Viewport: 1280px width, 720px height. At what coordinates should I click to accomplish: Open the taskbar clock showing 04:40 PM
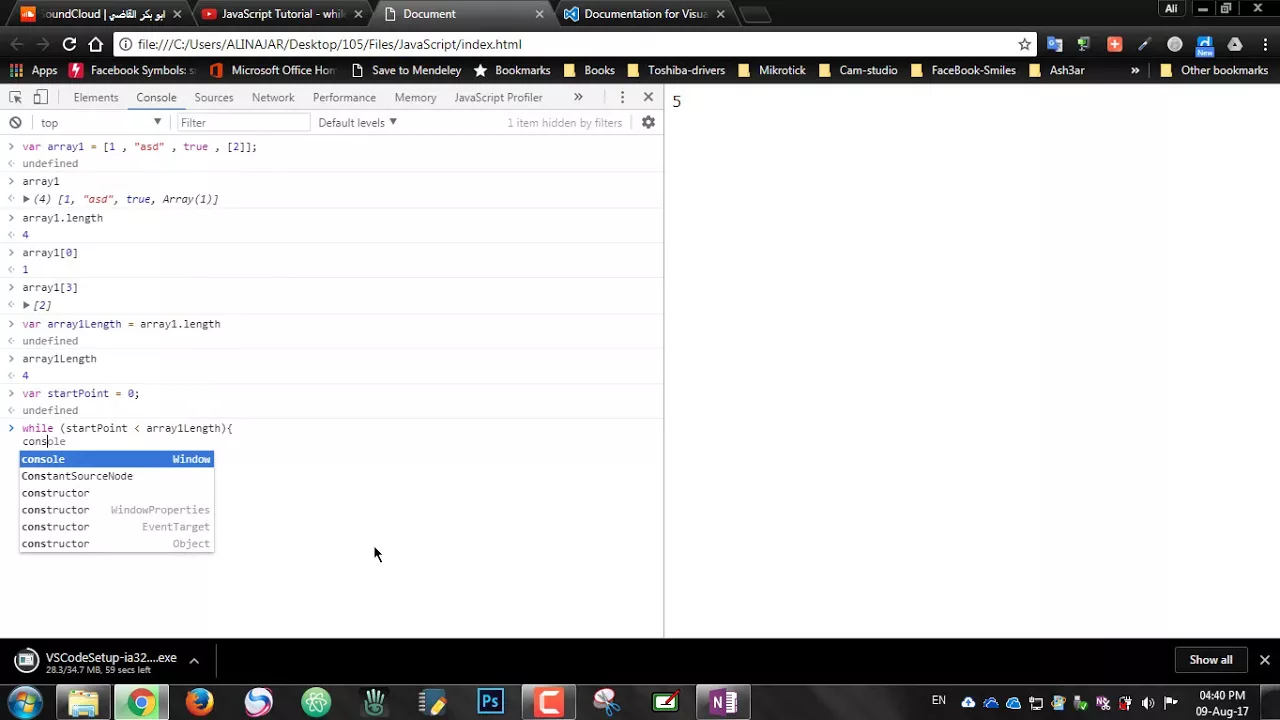1222,703
